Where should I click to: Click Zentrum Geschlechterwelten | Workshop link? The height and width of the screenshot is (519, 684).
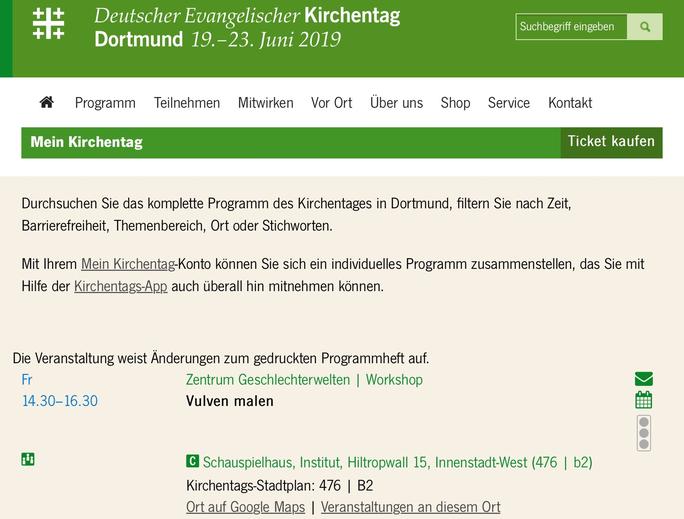pos(304,380)
